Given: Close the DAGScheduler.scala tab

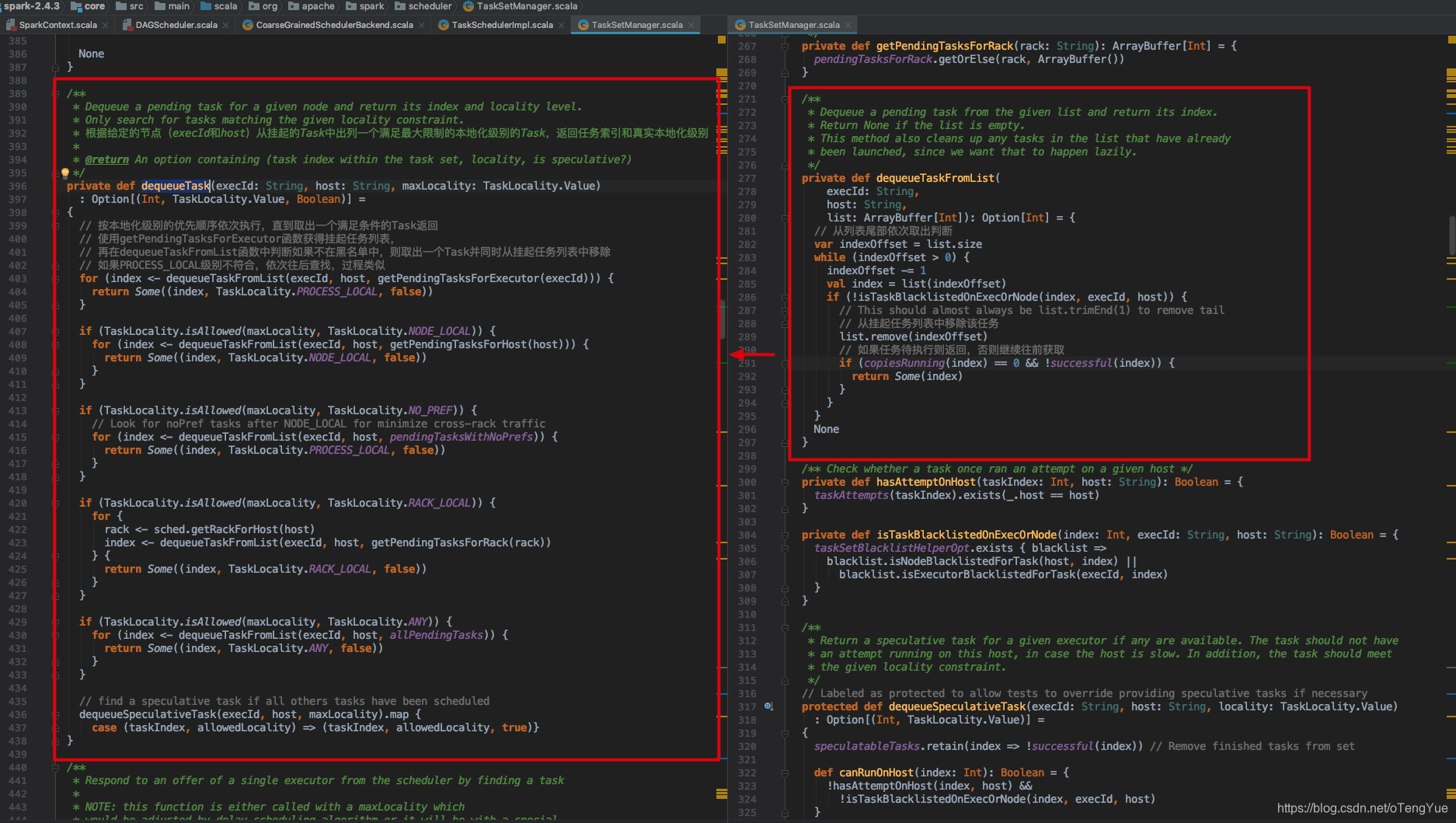Looking at the screenshot, I should click(225, 25).
